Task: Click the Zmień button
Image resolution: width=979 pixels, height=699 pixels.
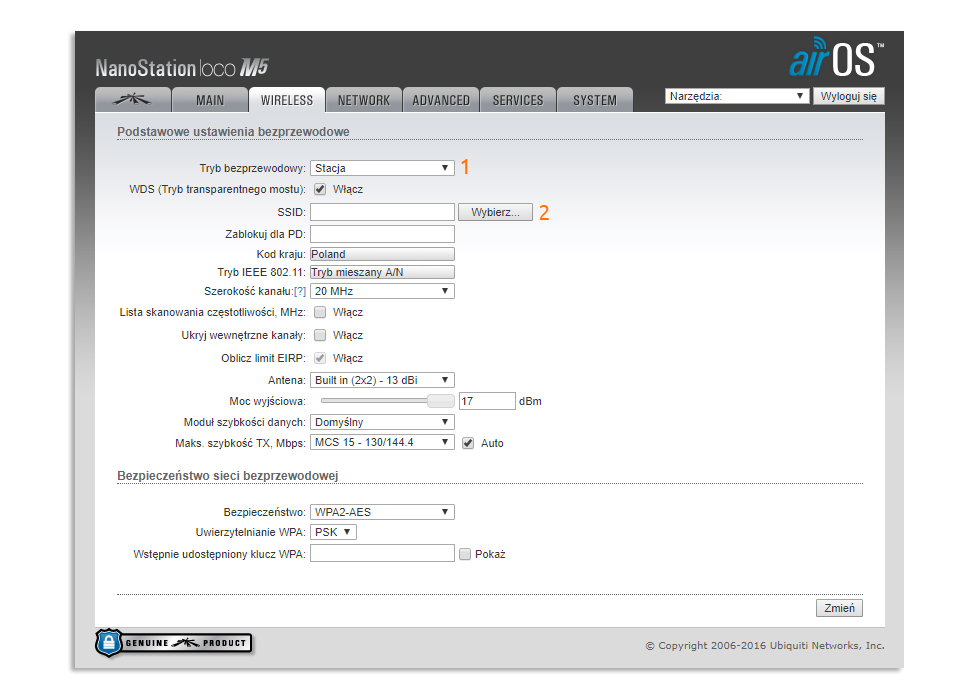Action: pyautogui.click(x=839, y=608)
